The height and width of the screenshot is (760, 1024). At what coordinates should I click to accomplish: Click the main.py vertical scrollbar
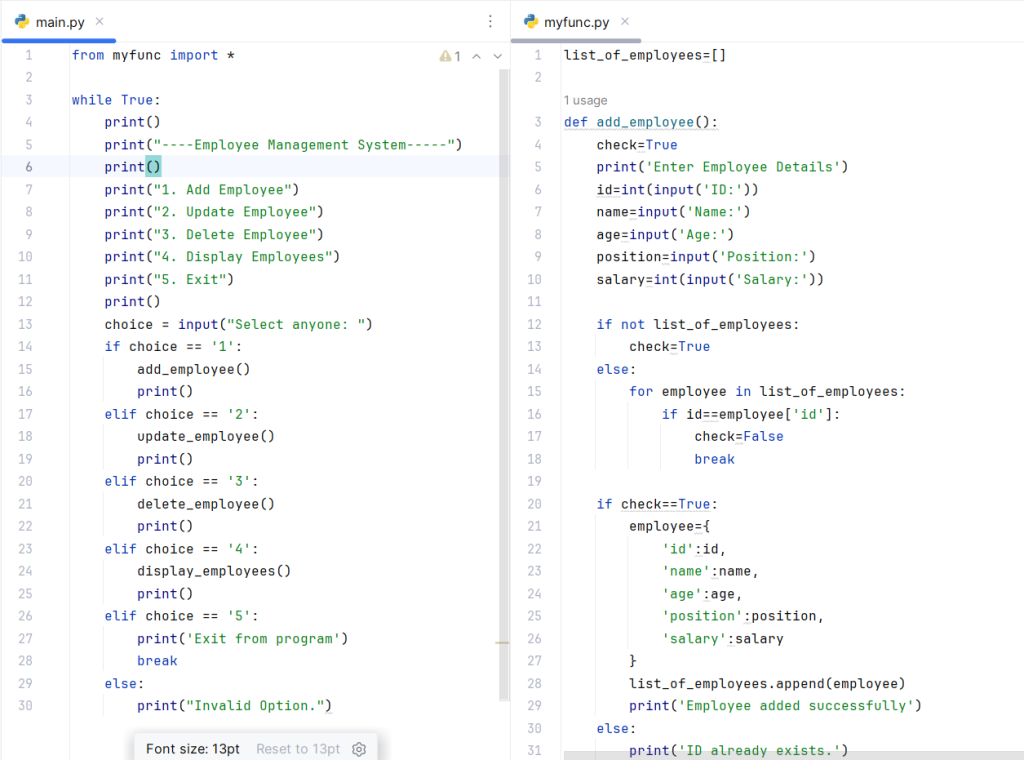pyautogui.click(x=504, y=384)
